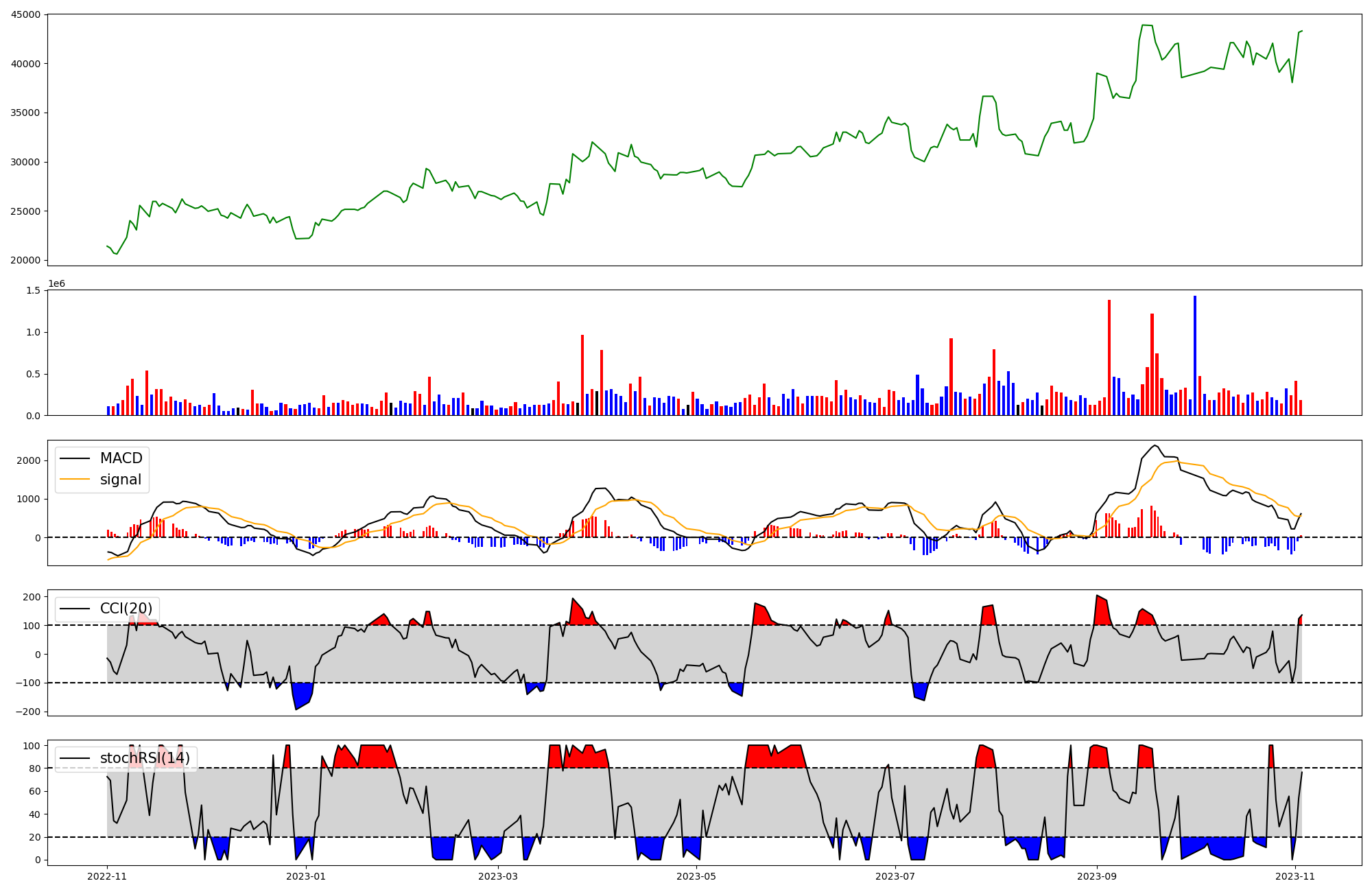Select the 2023-09 x-axis date tick
The image size is (1372, 892).
[1097, 876]
